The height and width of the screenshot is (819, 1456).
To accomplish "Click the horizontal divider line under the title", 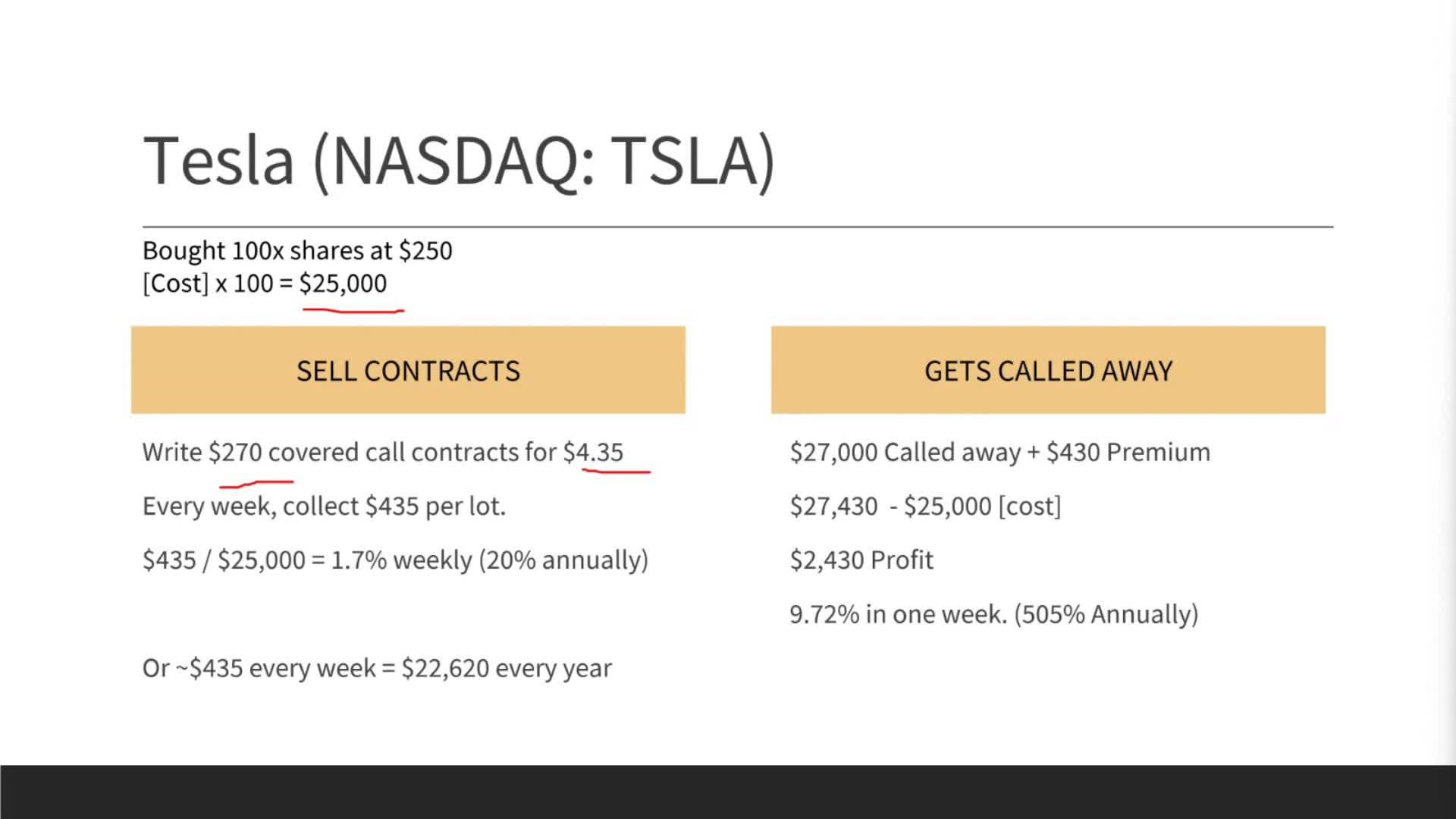I will click(737, 227).
